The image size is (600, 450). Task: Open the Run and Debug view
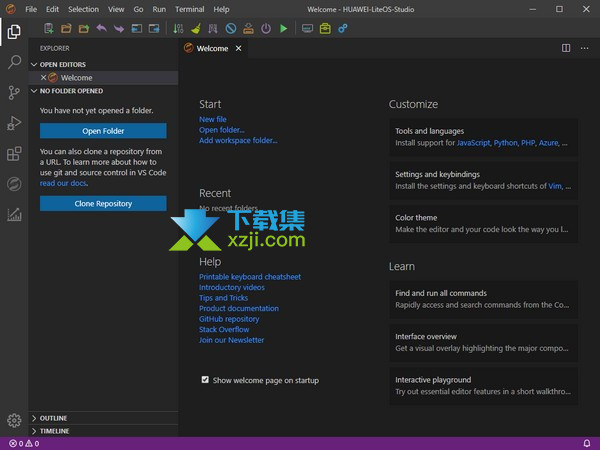pos(14,123)
